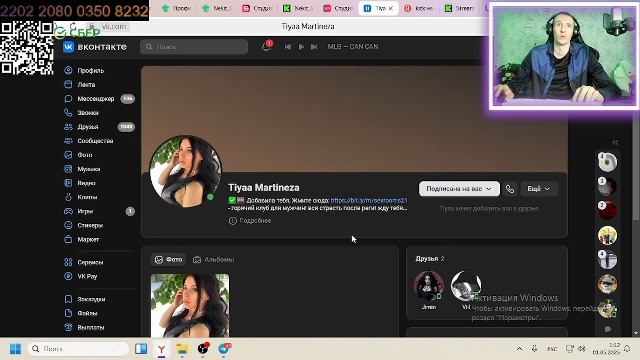Show hidden system tray icons
Screen dimensions: 640x360
(x=519, y=349)
